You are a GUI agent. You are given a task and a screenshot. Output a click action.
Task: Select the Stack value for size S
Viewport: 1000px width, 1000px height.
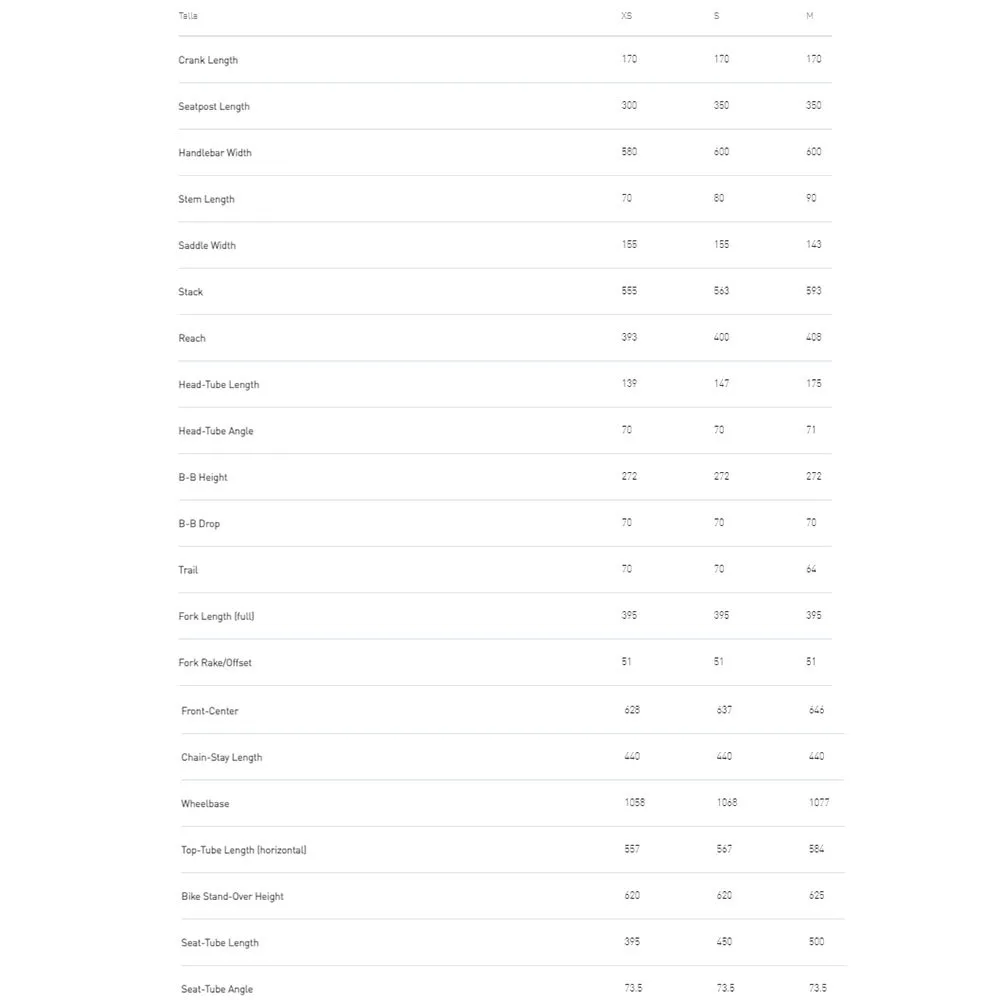click(x=721, y=291)
